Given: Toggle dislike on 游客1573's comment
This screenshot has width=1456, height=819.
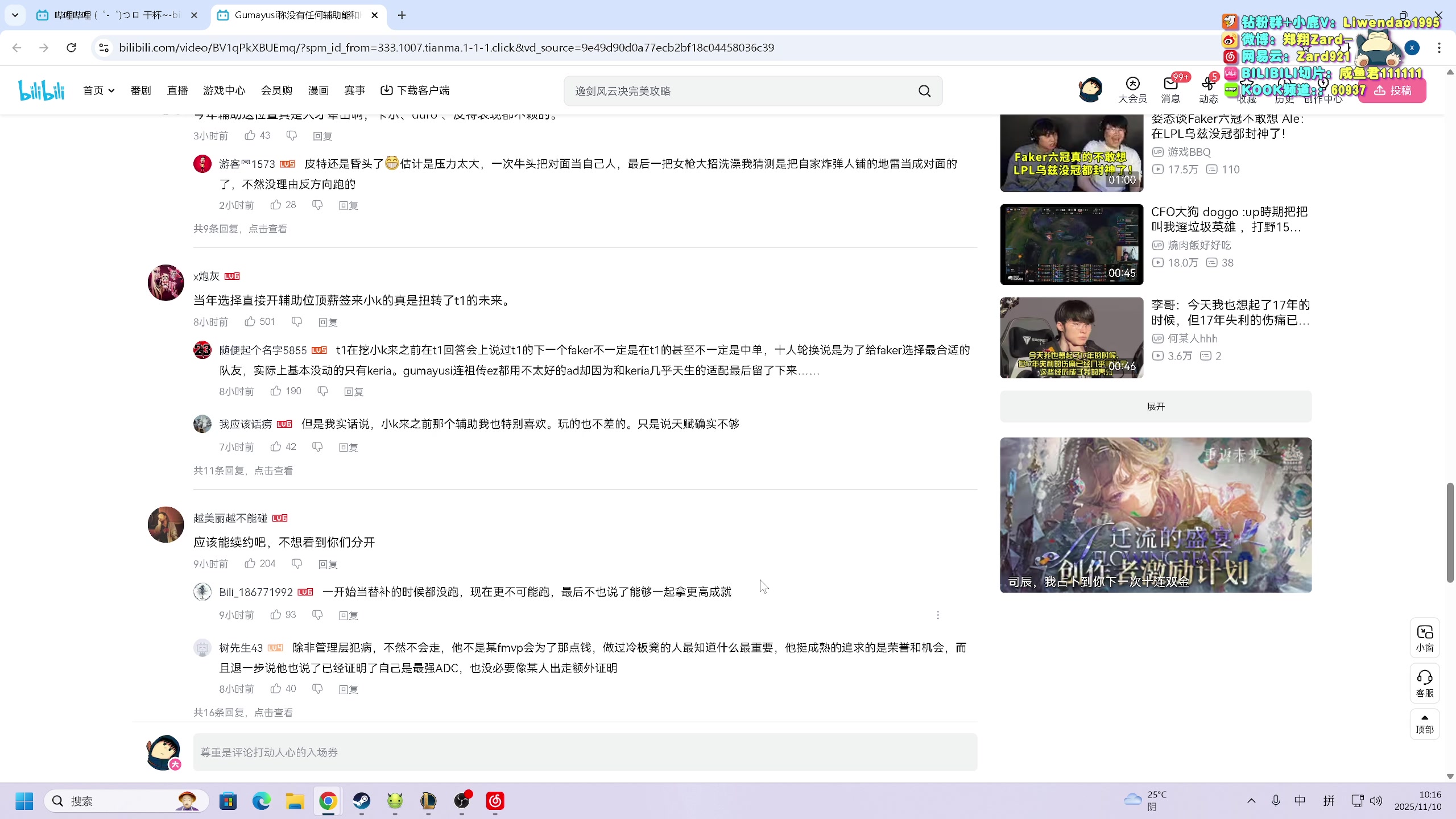Looking at the screenshot, I should click(x=317, y=205).
